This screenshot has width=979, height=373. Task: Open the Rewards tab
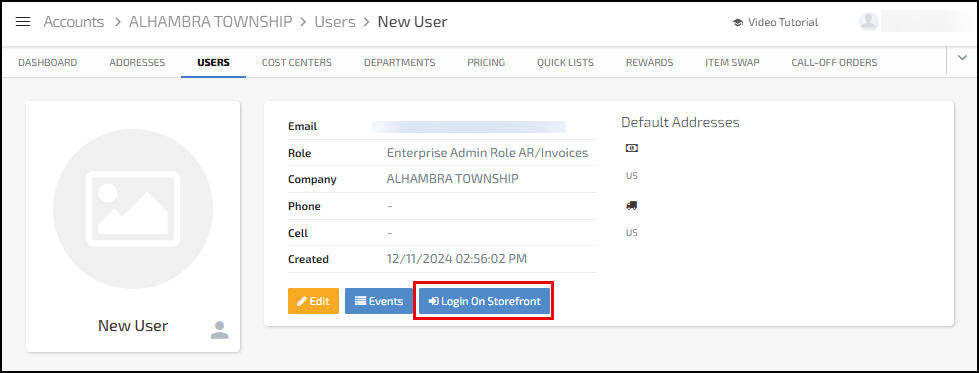[x=649, y=62]
